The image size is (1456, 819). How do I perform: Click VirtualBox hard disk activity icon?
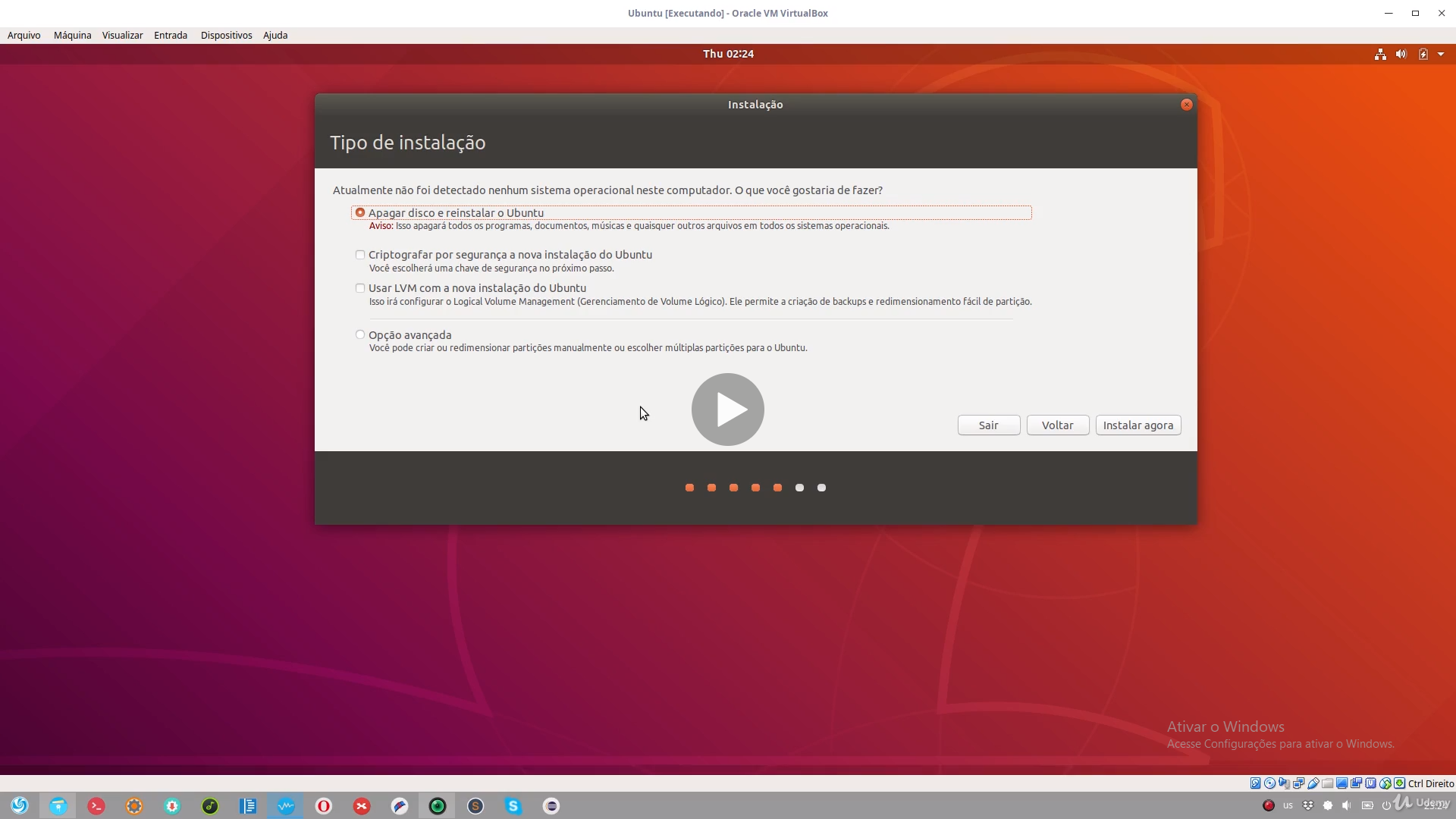pyautogui.click(x=1255, y=783)
